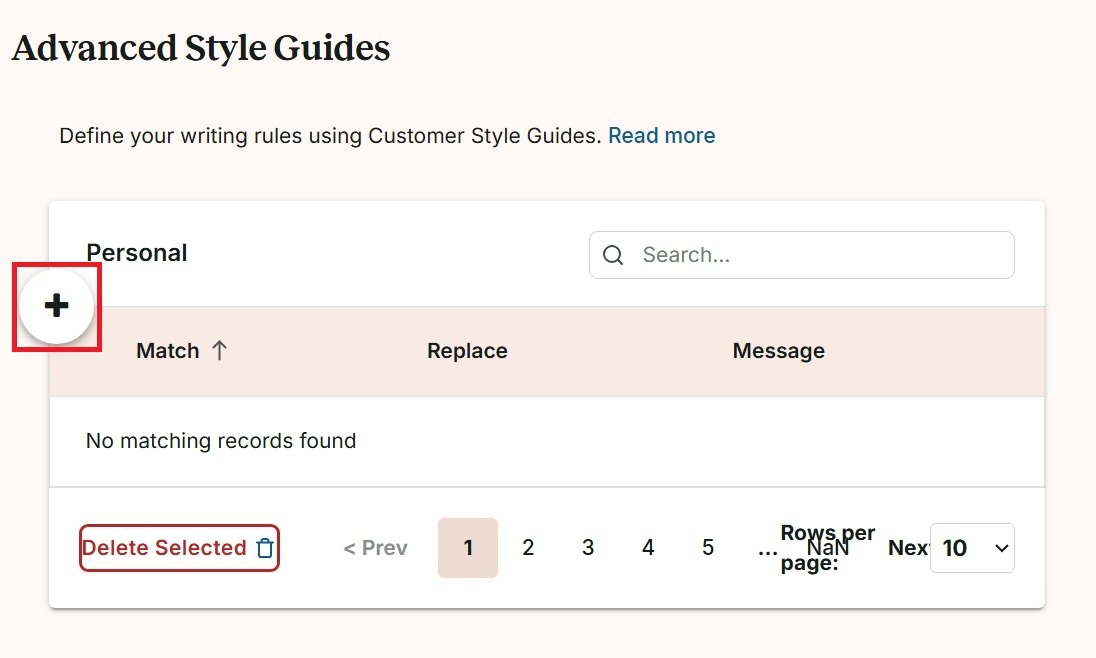Screen dimensions: 1096x658
Task: Jump to page 3
Action: click(588, 548)
